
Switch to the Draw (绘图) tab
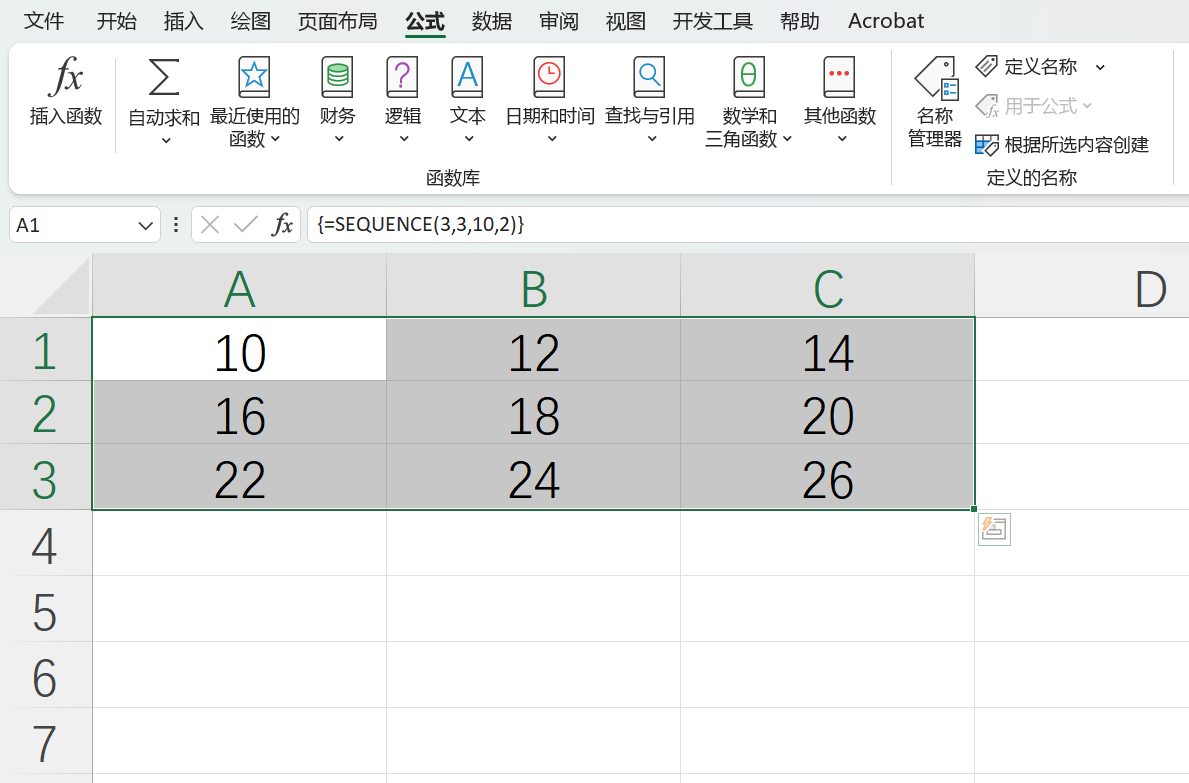250,20
